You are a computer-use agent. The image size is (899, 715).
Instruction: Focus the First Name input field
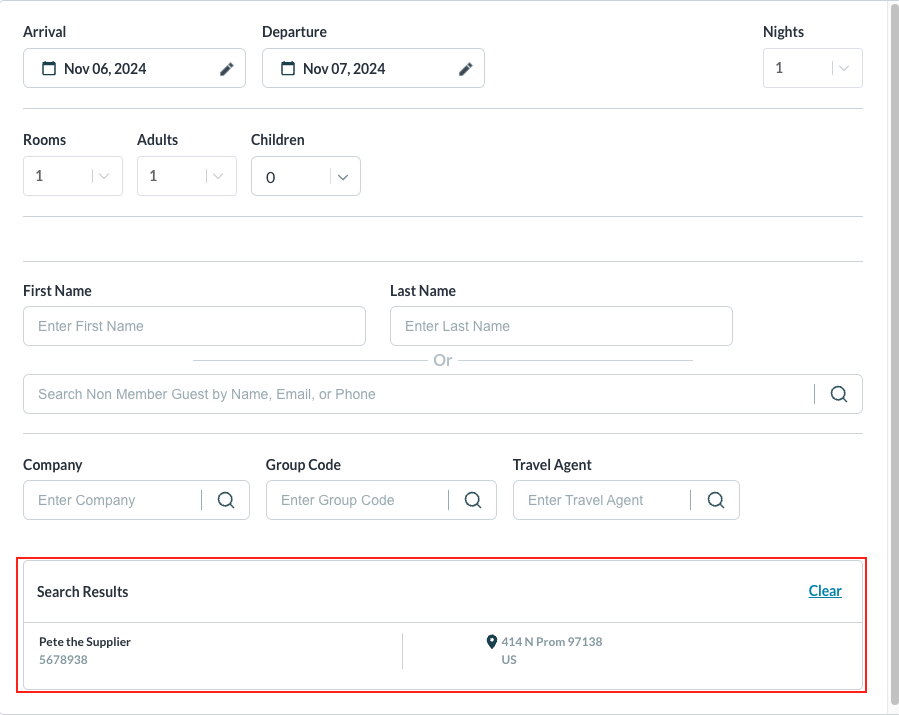(194, 326)
